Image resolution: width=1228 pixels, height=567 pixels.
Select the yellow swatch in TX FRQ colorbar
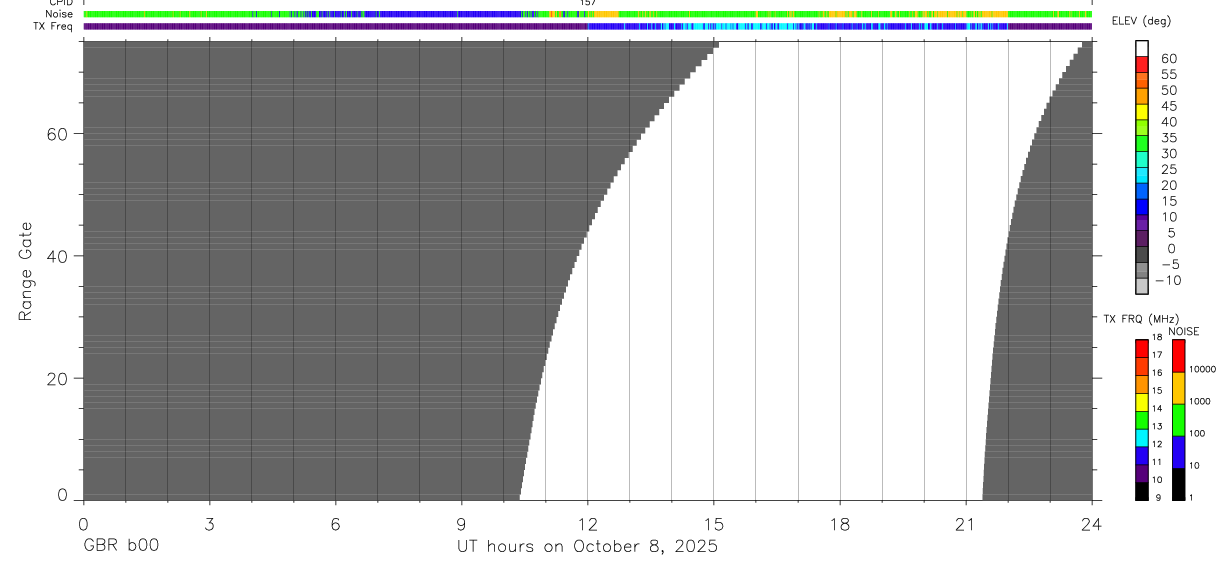pyautogui.click(x=1142, y=402)
